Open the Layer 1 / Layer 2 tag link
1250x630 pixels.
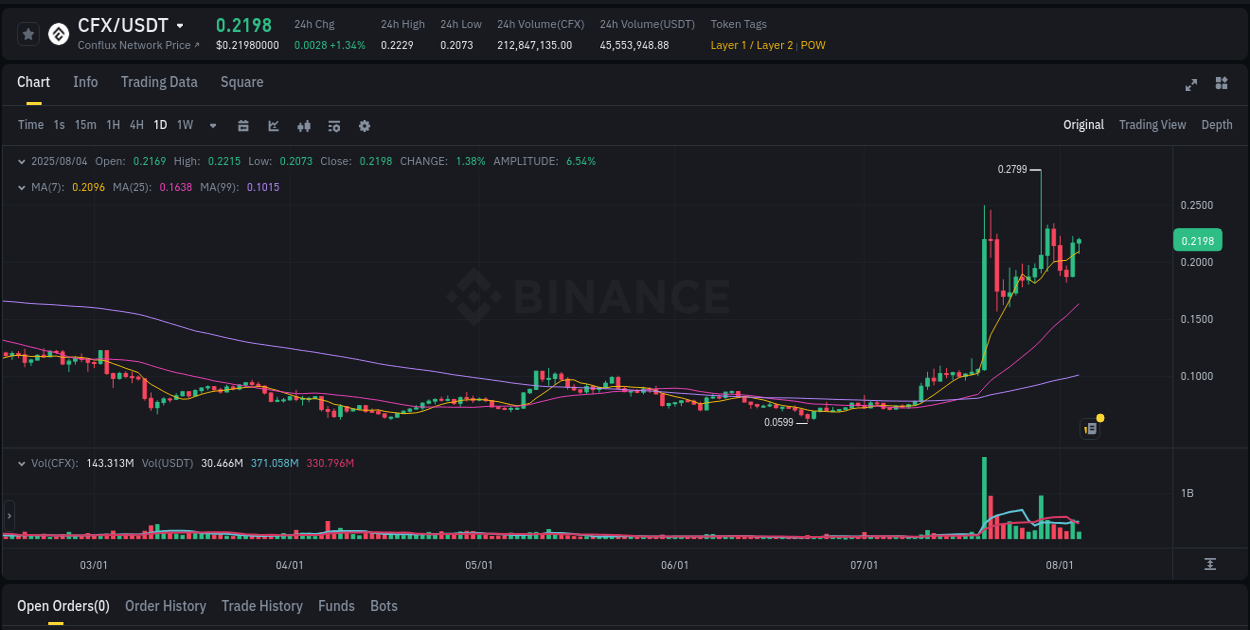click(751, 45)
